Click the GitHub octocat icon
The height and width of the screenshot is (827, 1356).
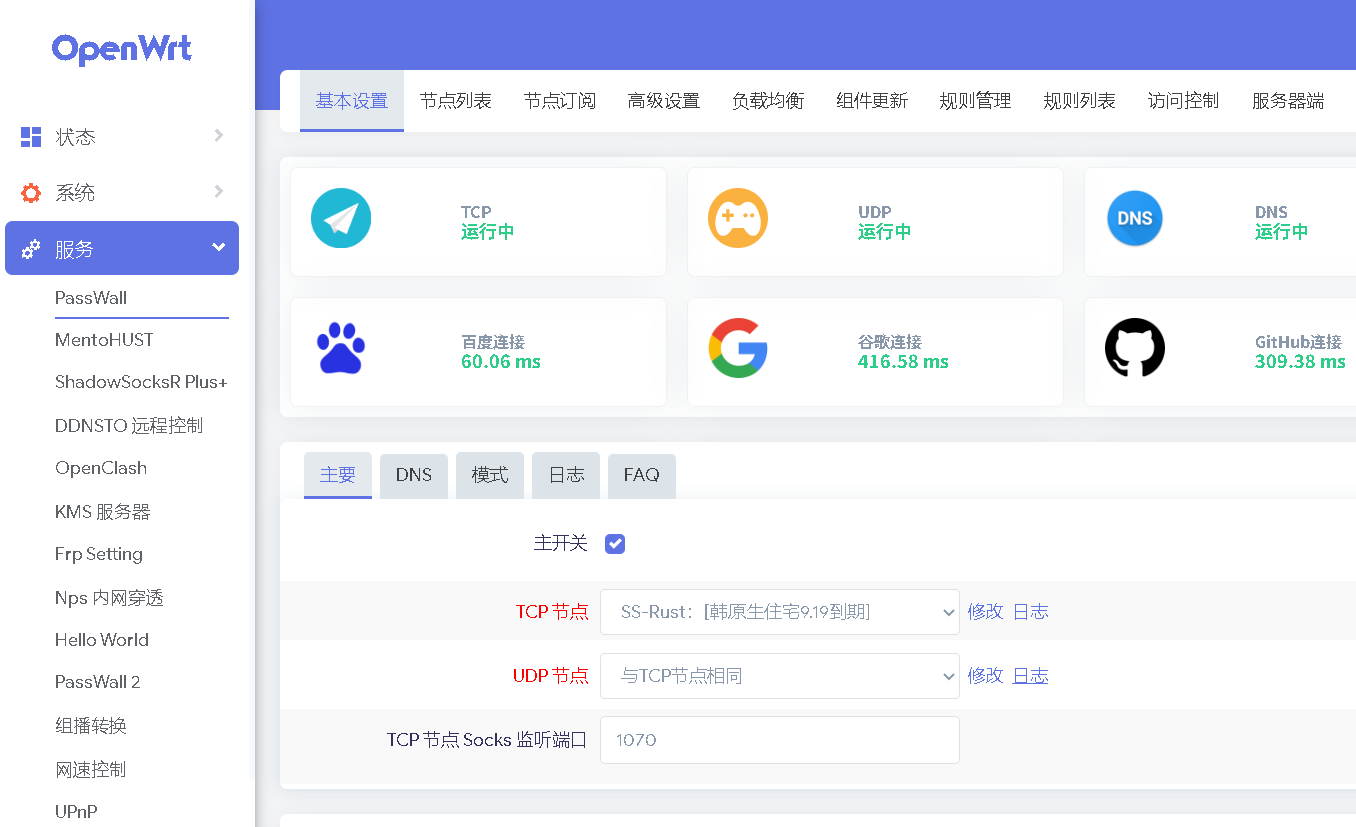(1134, 348)
